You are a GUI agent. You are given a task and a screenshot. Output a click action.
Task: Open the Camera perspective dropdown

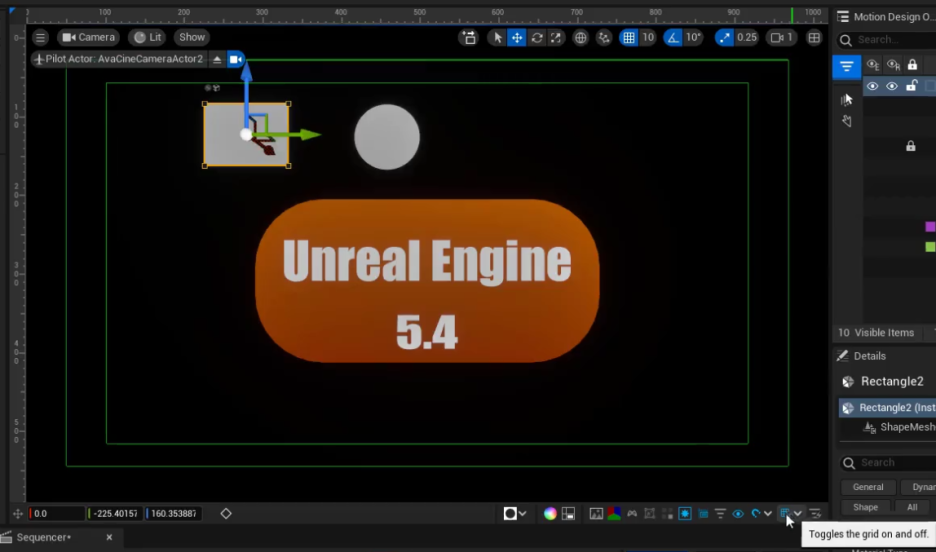(x=88, y=37)
